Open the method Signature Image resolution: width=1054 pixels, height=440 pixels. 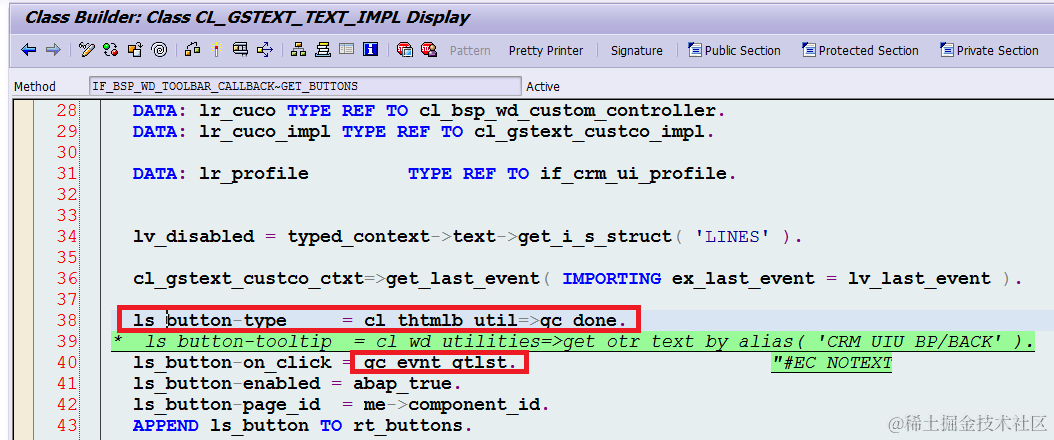(x=637, y=50)
